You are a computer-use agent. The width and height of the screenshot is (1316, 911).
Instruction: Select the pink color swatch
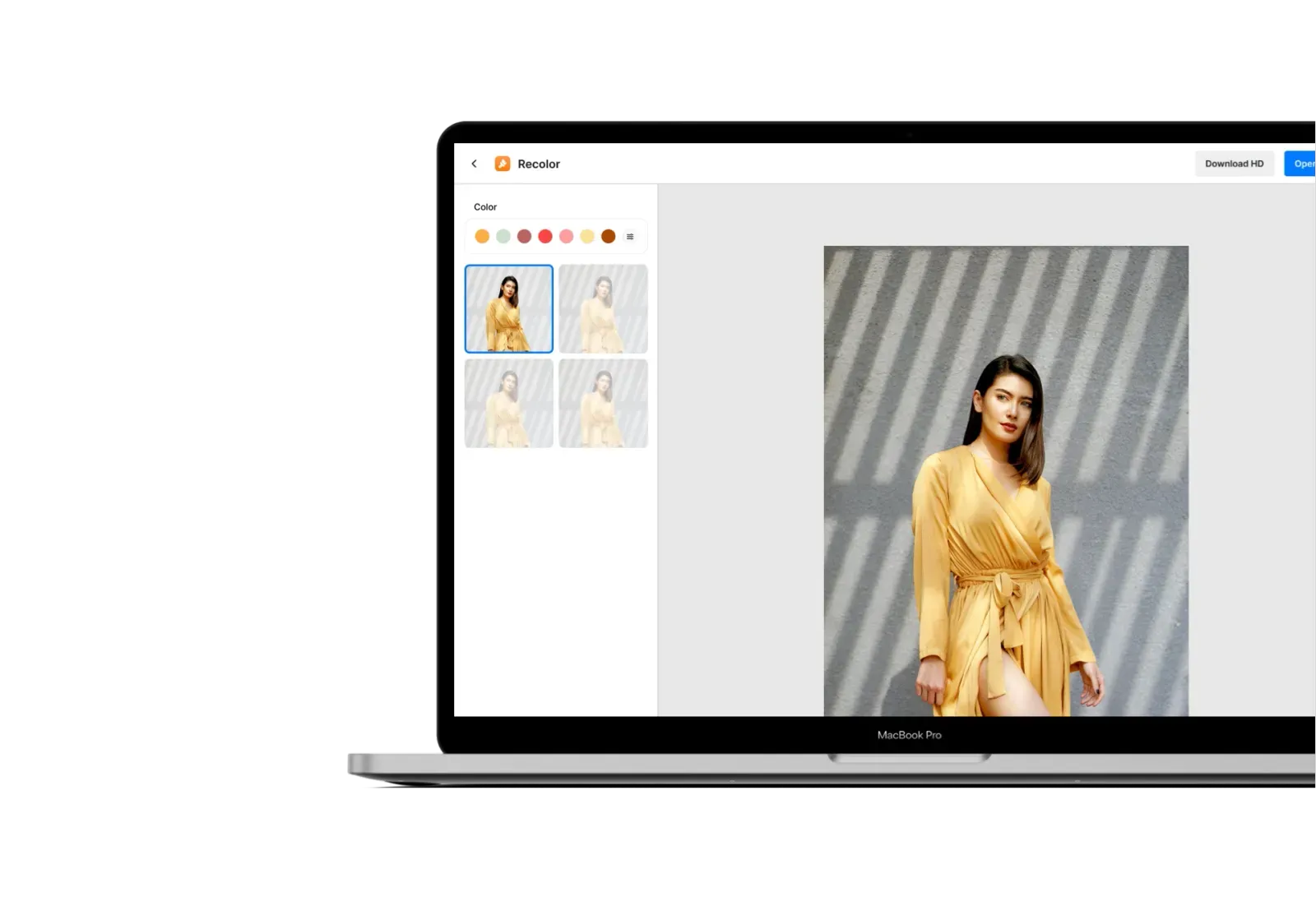567,236
